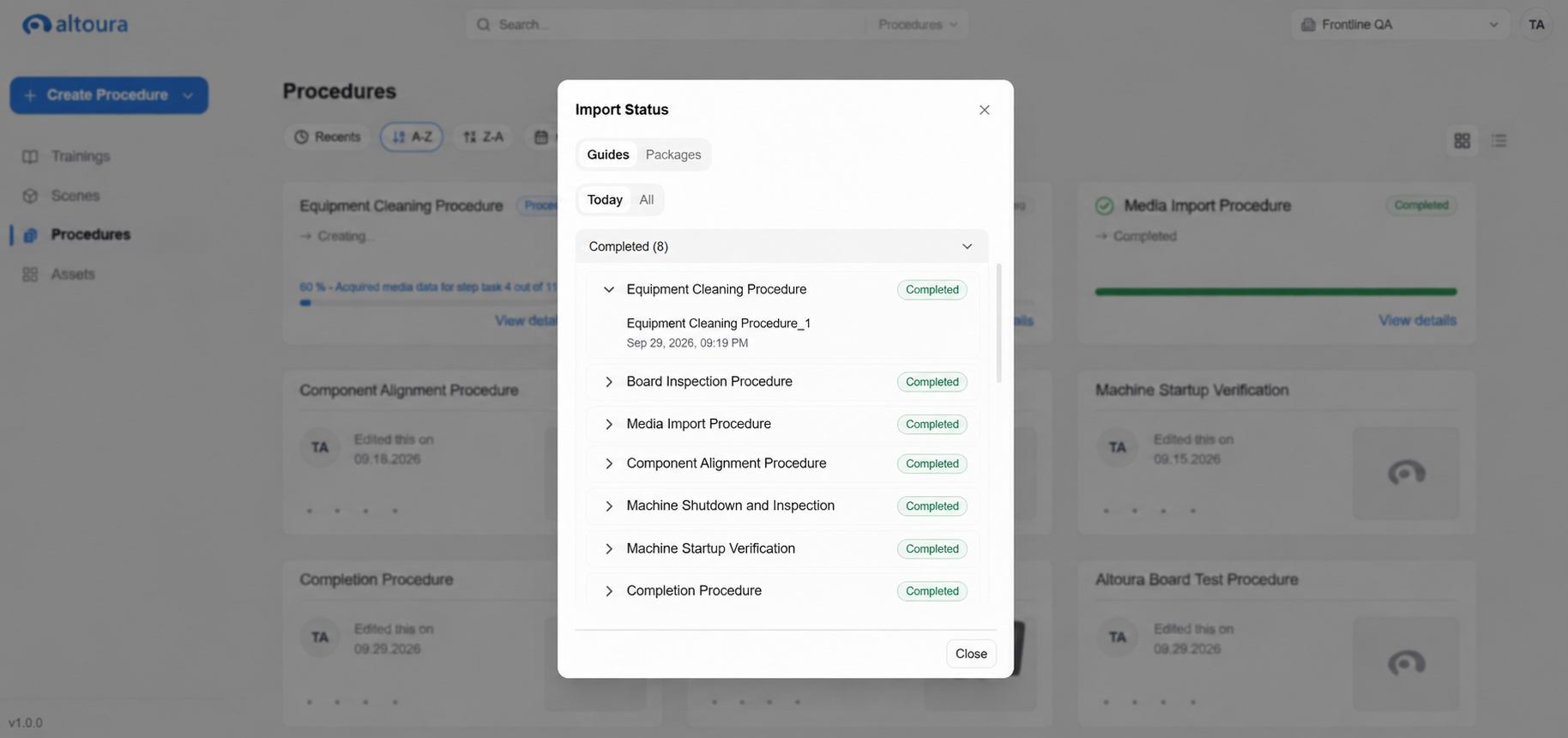The height and width of the screenshot is (738, 1568).
Task: Sort procedures Z-A
Action: click(483, 137)
